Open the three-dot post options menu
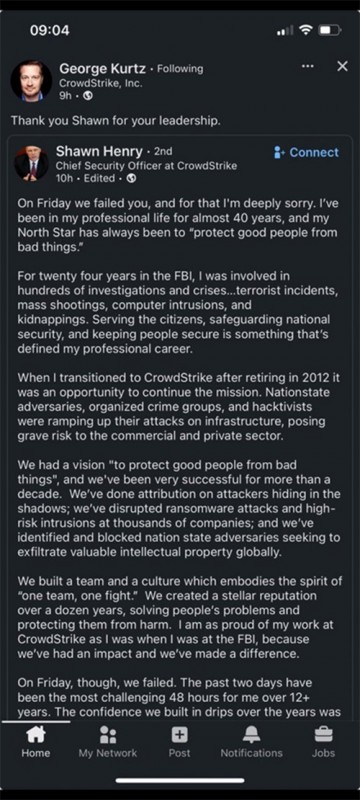 [307, 66]
